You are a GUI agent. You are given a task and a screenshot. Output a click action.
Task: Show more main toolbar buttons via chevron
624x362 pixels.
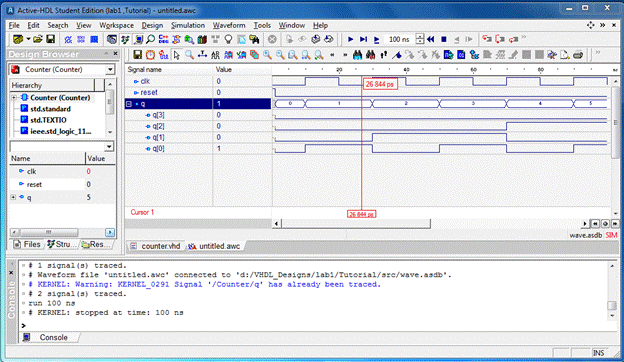tap(524, 37)
